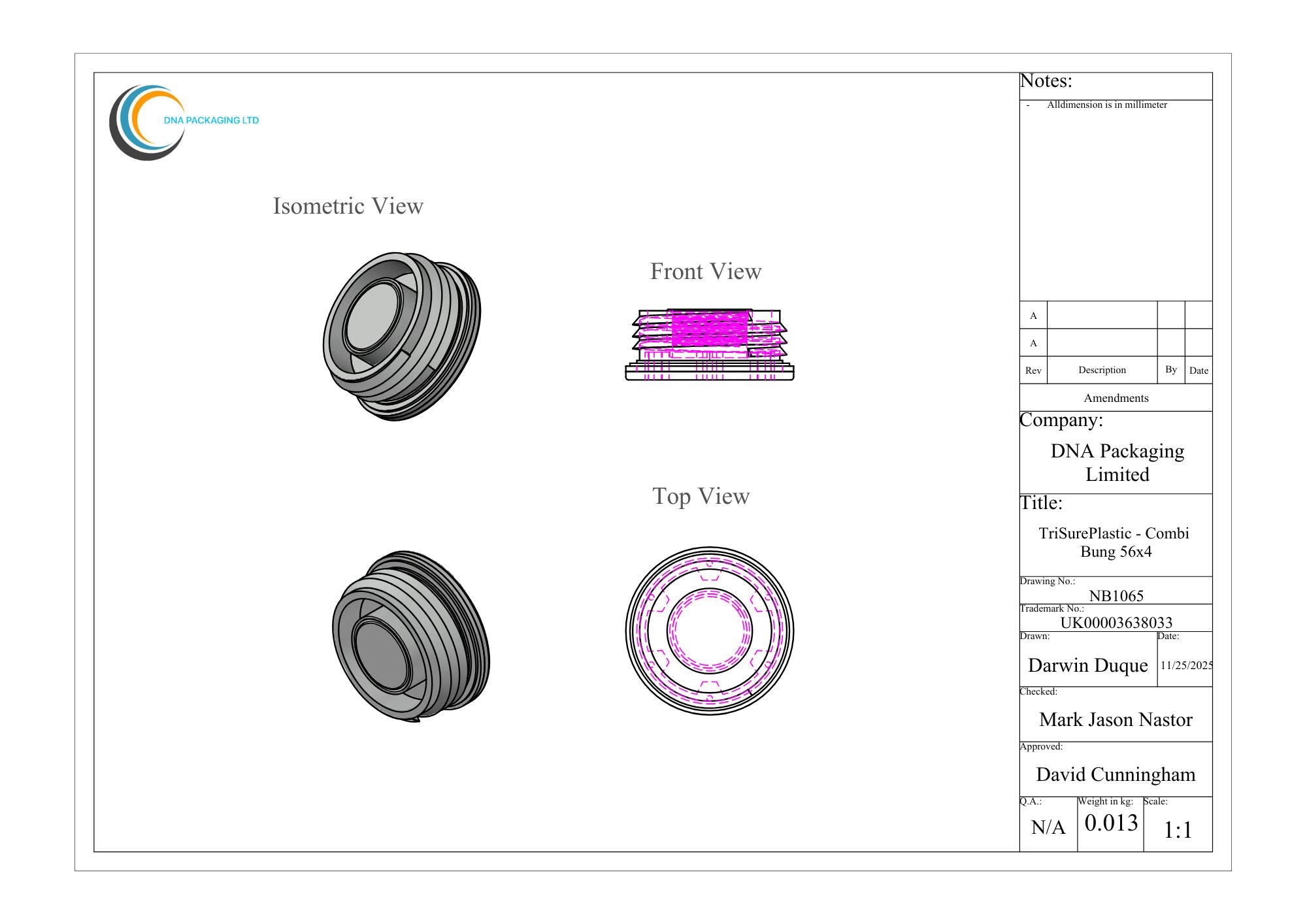Image resolution: width=1307 pixels, height=924 pixels.
Task: Click the DNA Packaging Ltd logo
Action: [x=184, y=122]
